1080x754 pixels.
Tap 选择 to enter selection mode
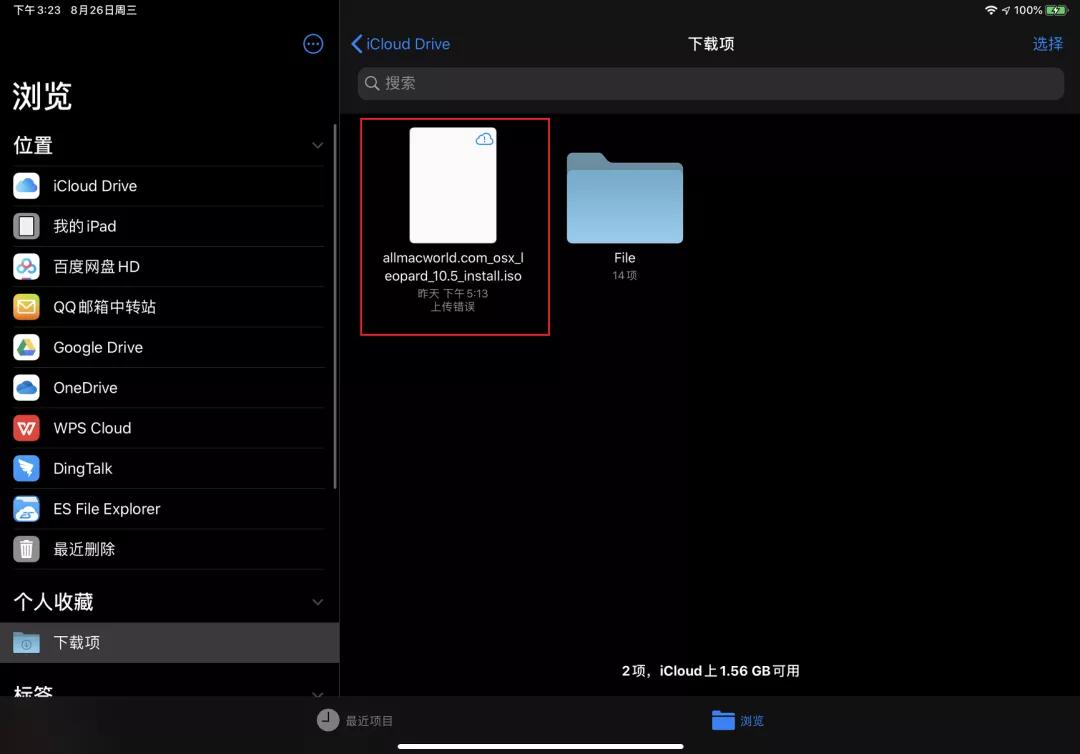click(x=1047, y=44)
